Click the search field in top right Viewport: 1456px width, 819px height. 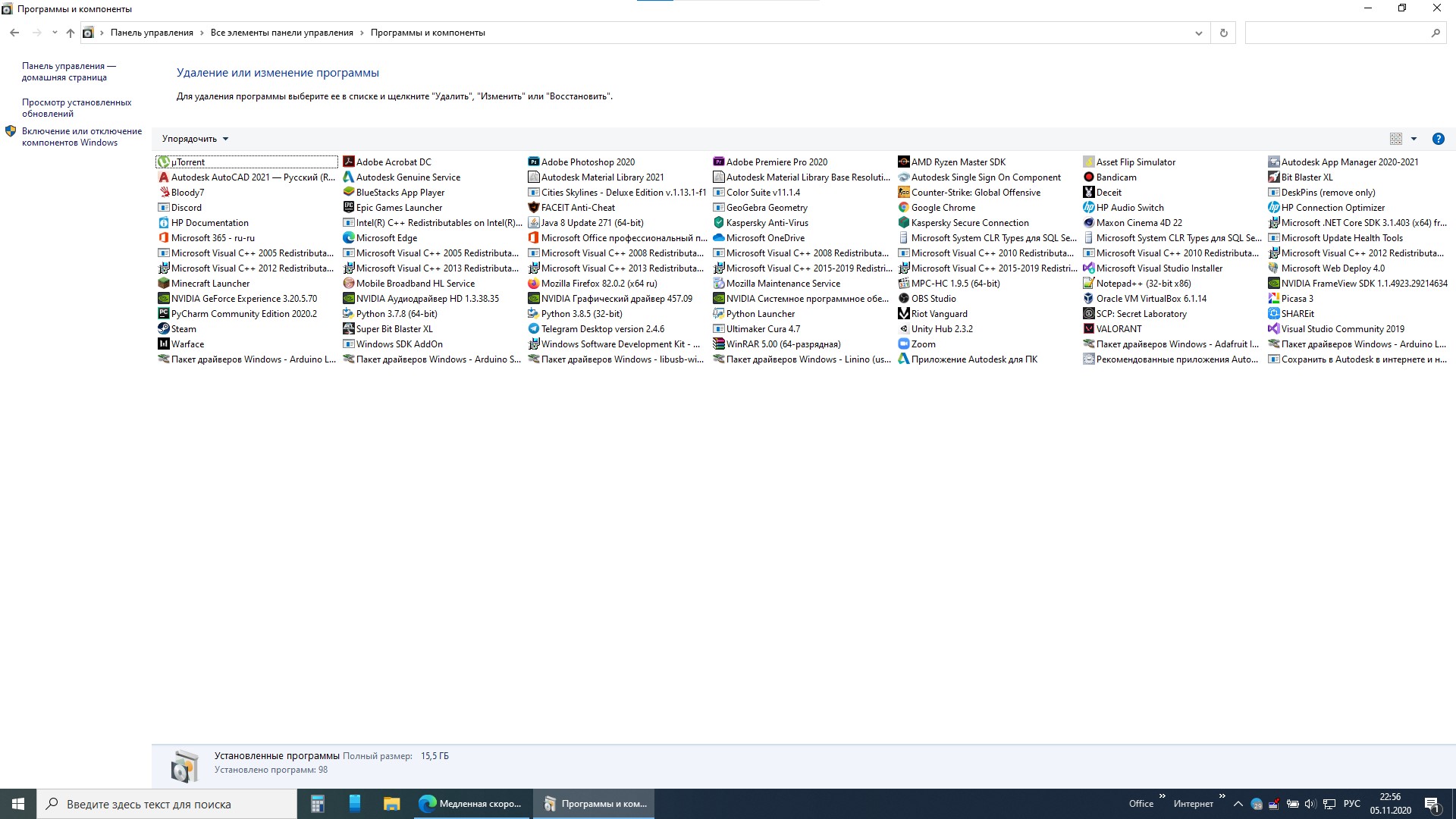tap(1336, 33)
